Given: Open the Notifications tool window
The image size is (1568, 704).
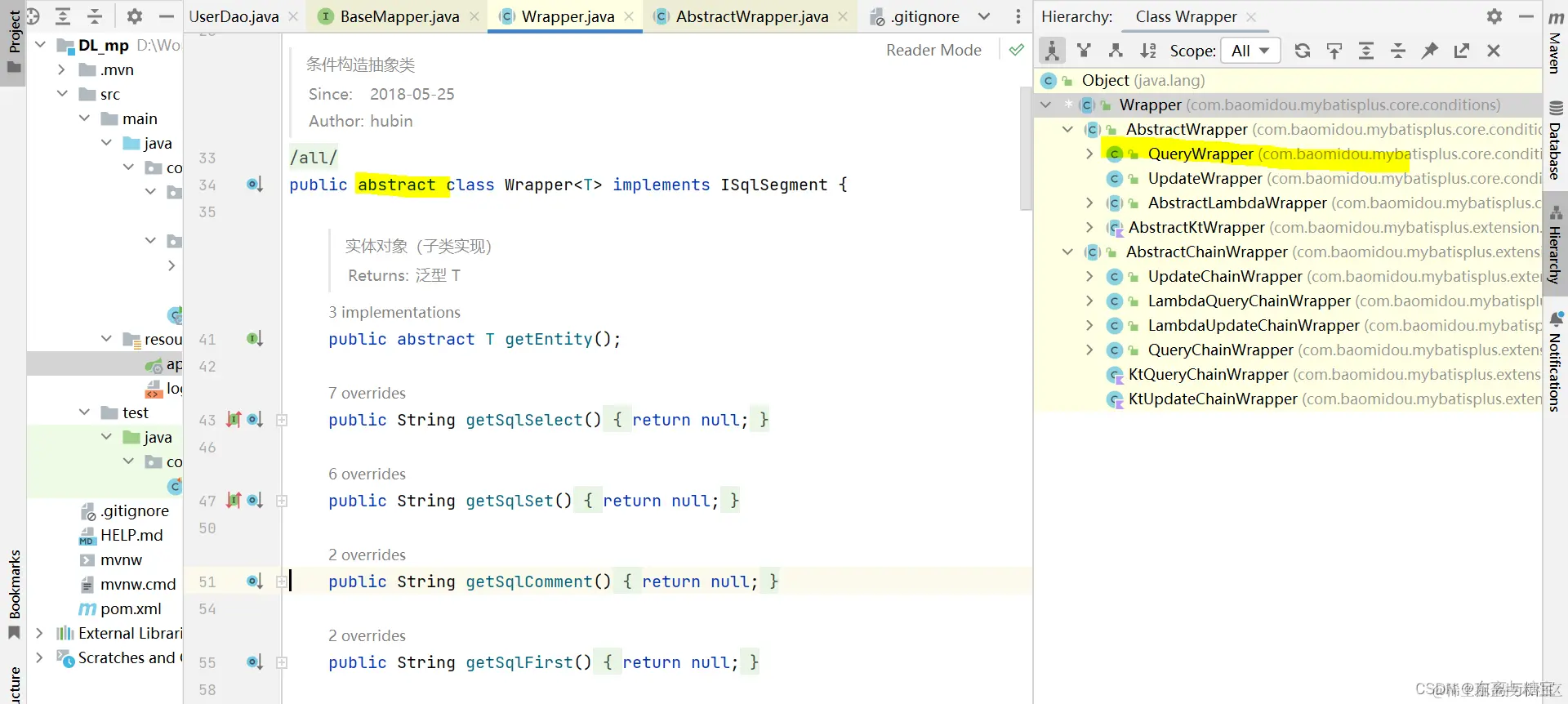Looking at the screenshot, I should point(1556,361).
